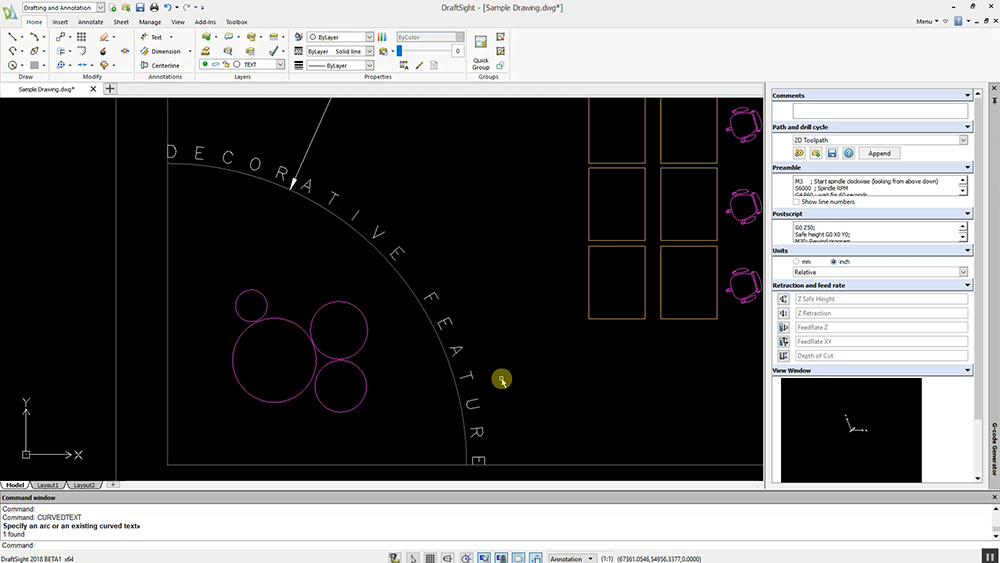Click the Z Safe Height input field
Viewport: 1000px width, 563px height.
tap(881, 299)
